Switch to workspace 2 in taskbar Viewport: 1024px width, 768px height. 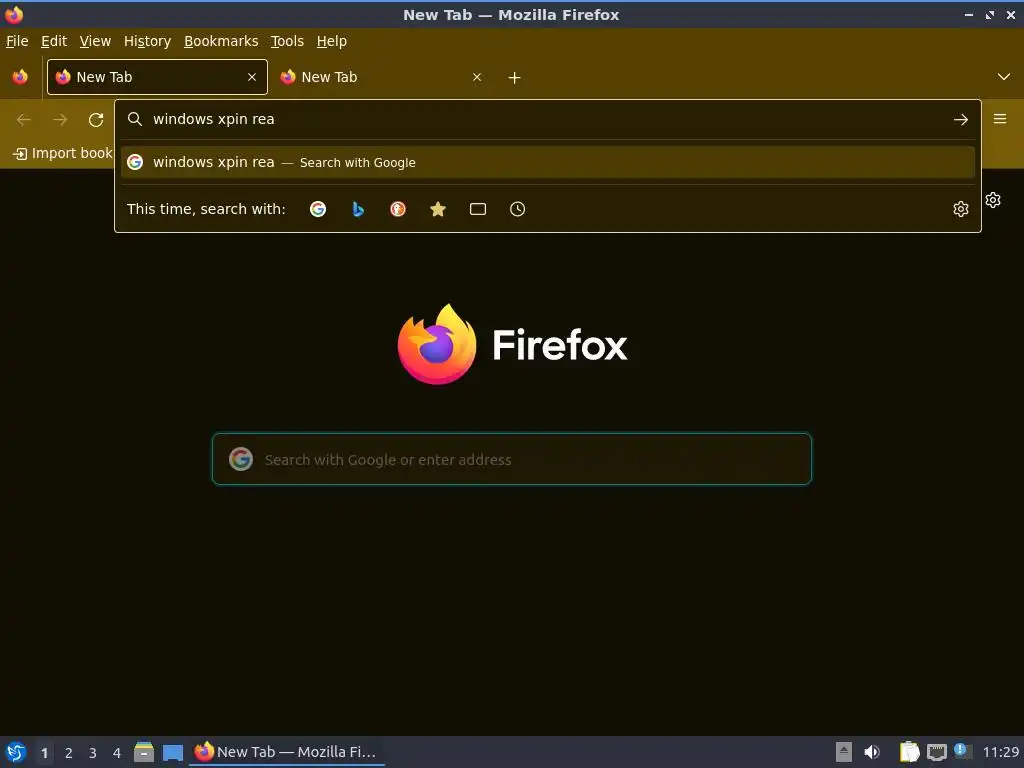[x=69, y=753]
